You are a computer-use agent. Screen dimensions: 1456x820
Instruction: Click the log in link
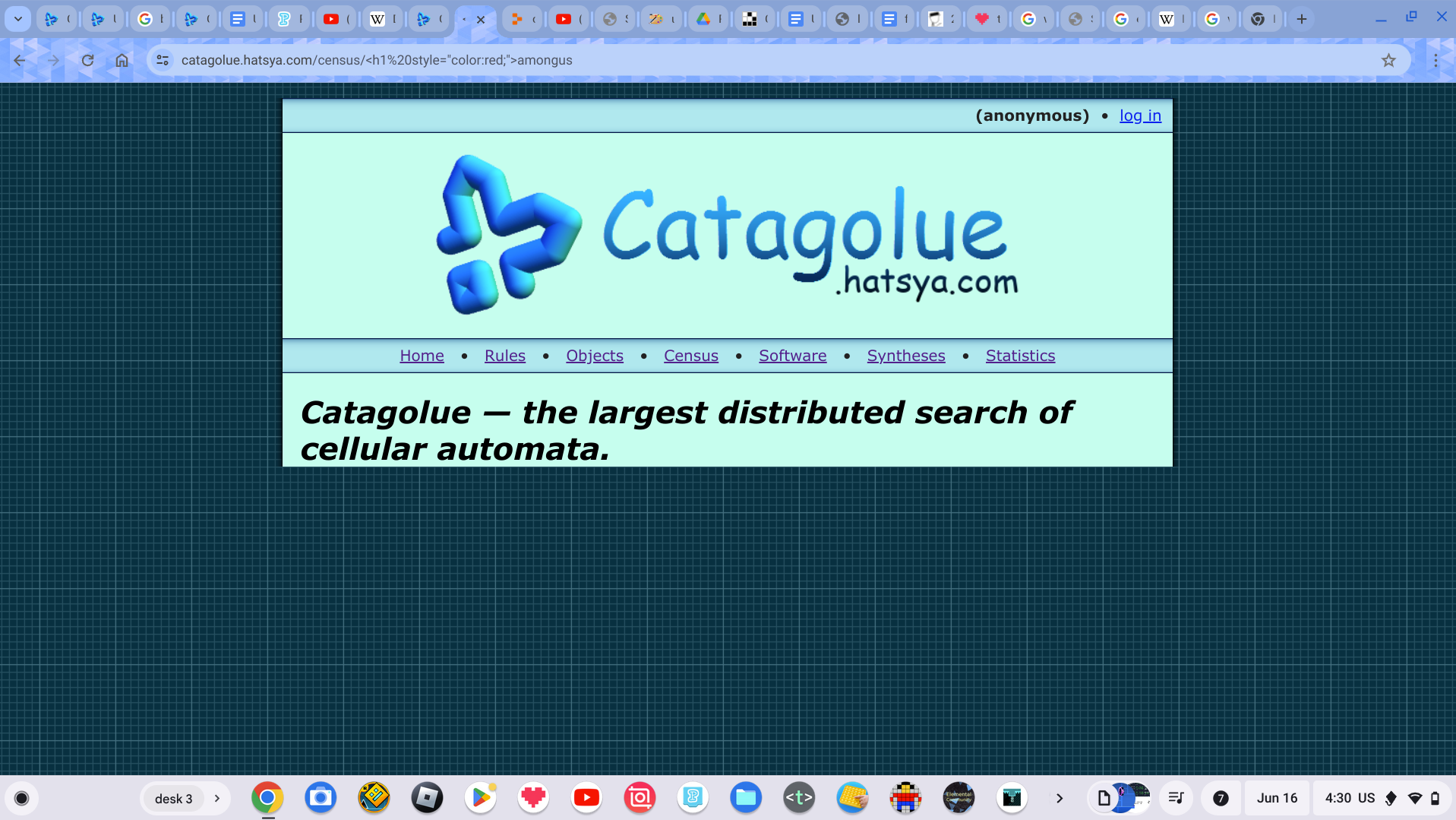[x=1140, y=116]
